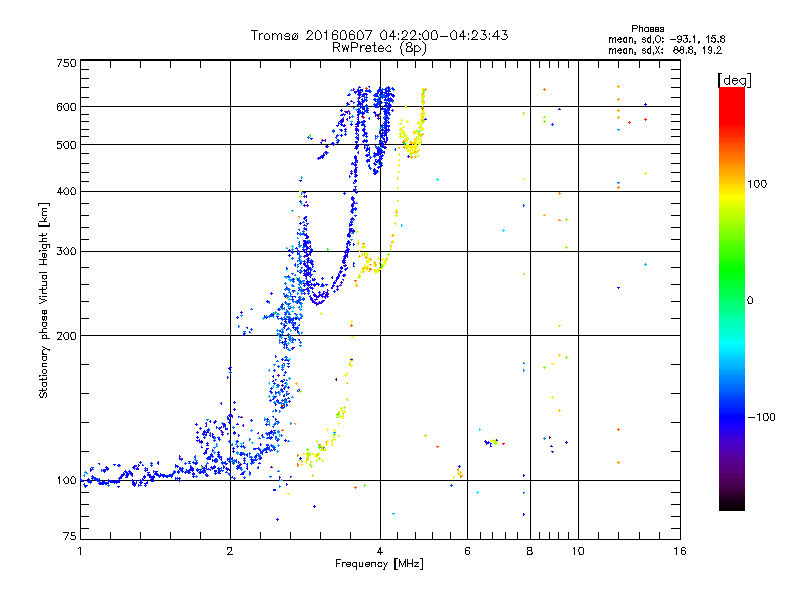
Task: Click the y-axis tick label '200'
Action: coord(67,336)
